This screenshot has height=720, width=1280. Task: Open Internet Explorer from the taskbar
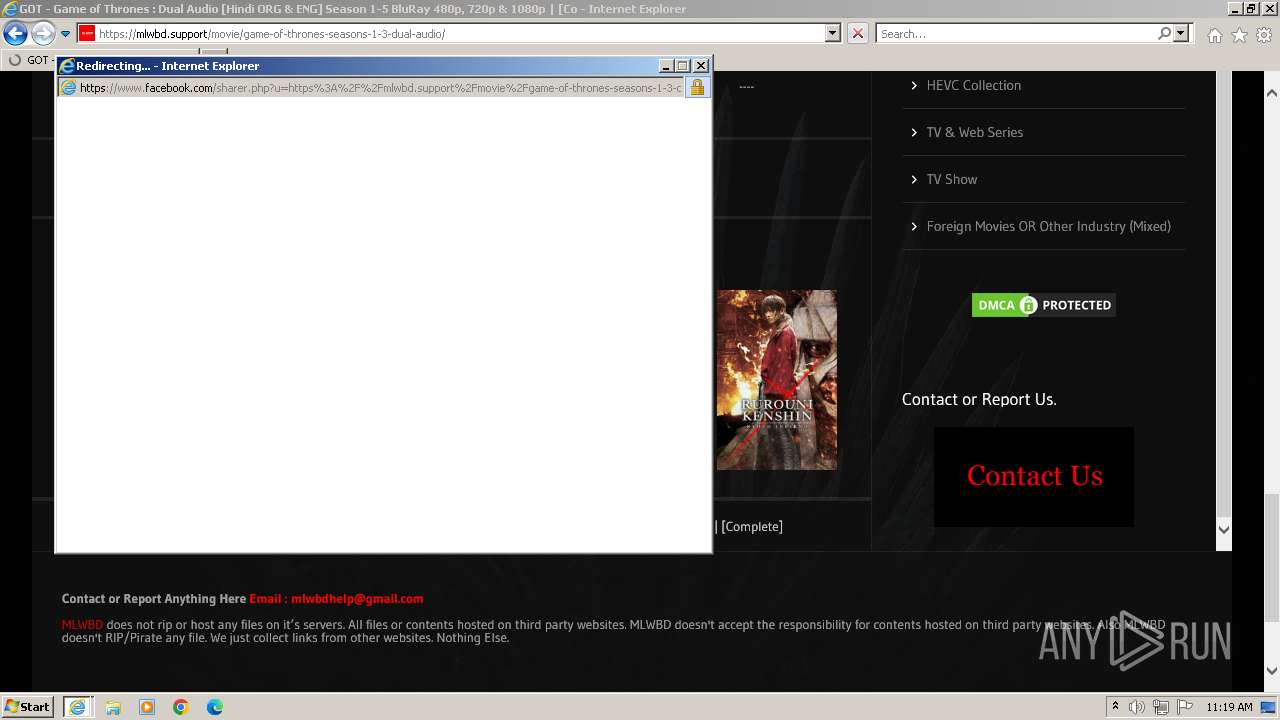tap(77, 707)
